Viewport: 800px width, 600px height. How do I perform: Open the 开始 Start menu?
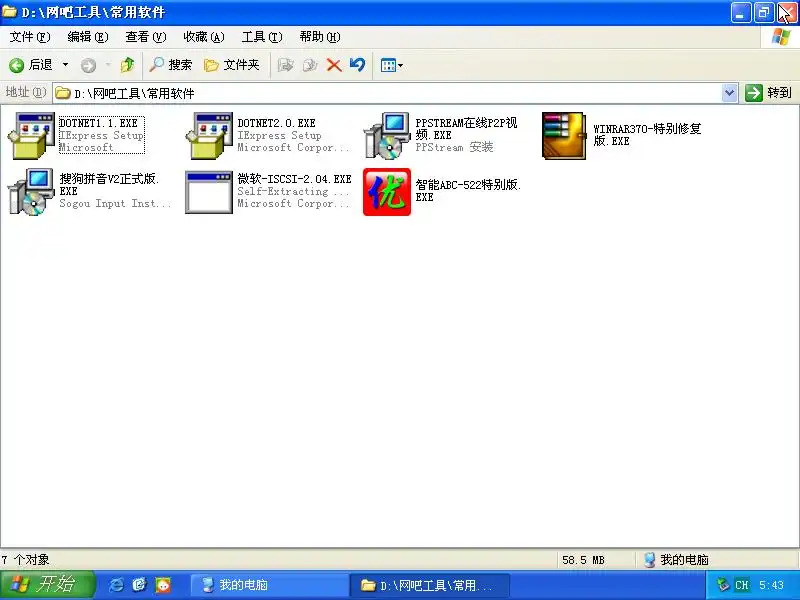[47, 585]
